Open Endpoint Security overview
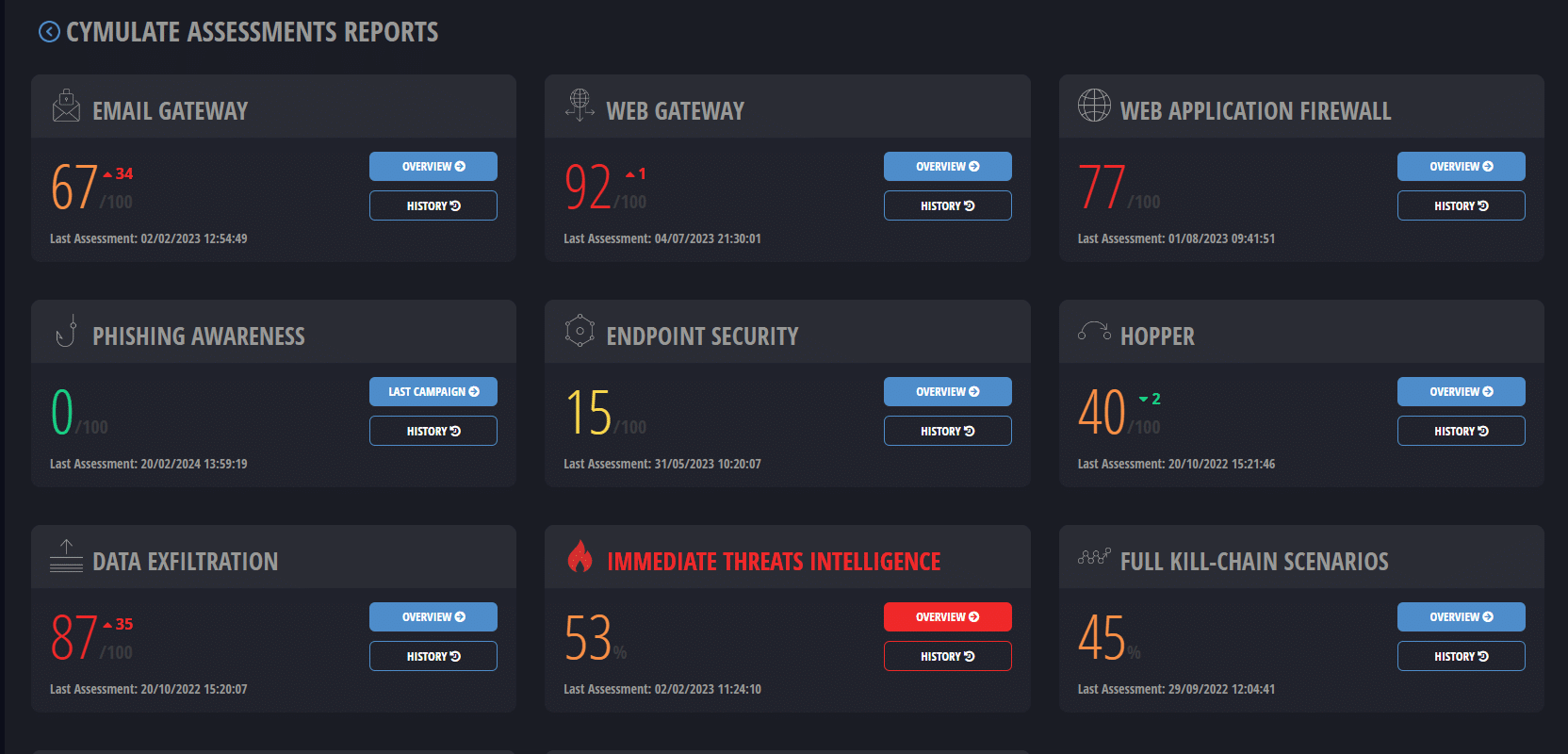 pos(948,391)
